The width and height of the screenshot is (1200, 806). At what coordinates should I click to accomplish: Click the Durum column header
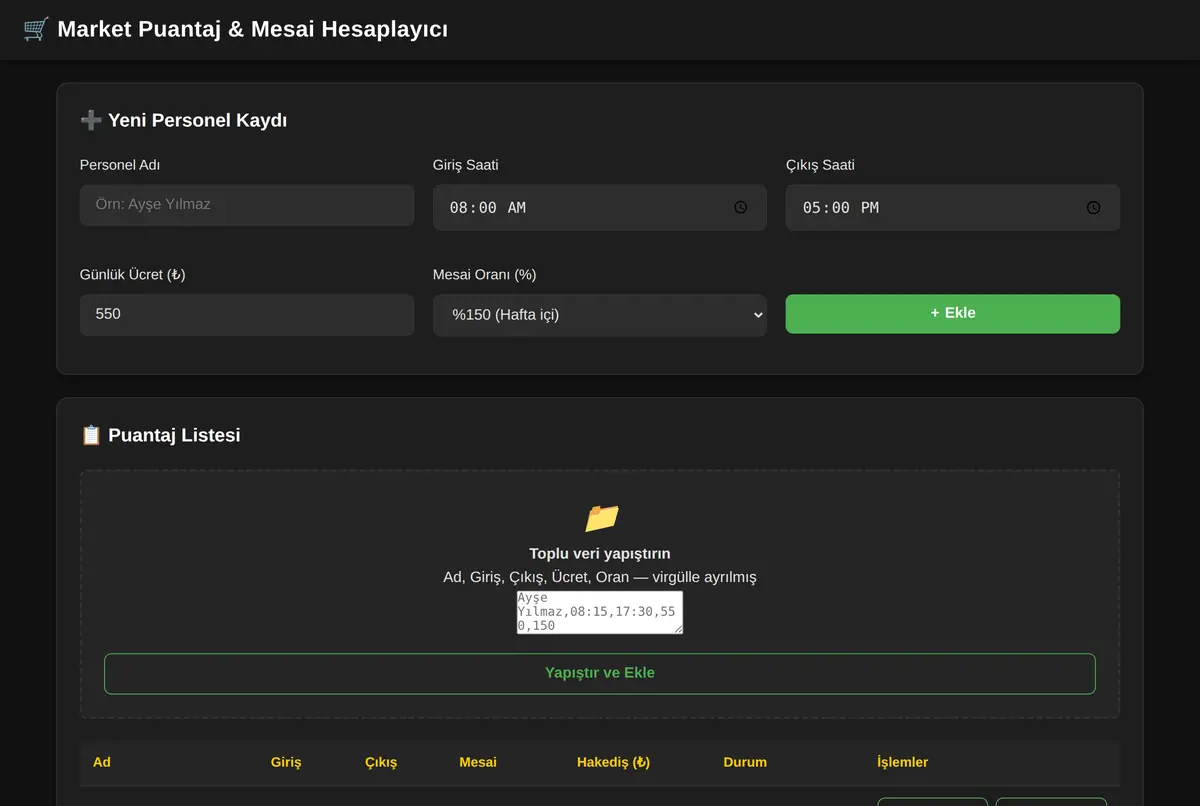tap(745, 762)
